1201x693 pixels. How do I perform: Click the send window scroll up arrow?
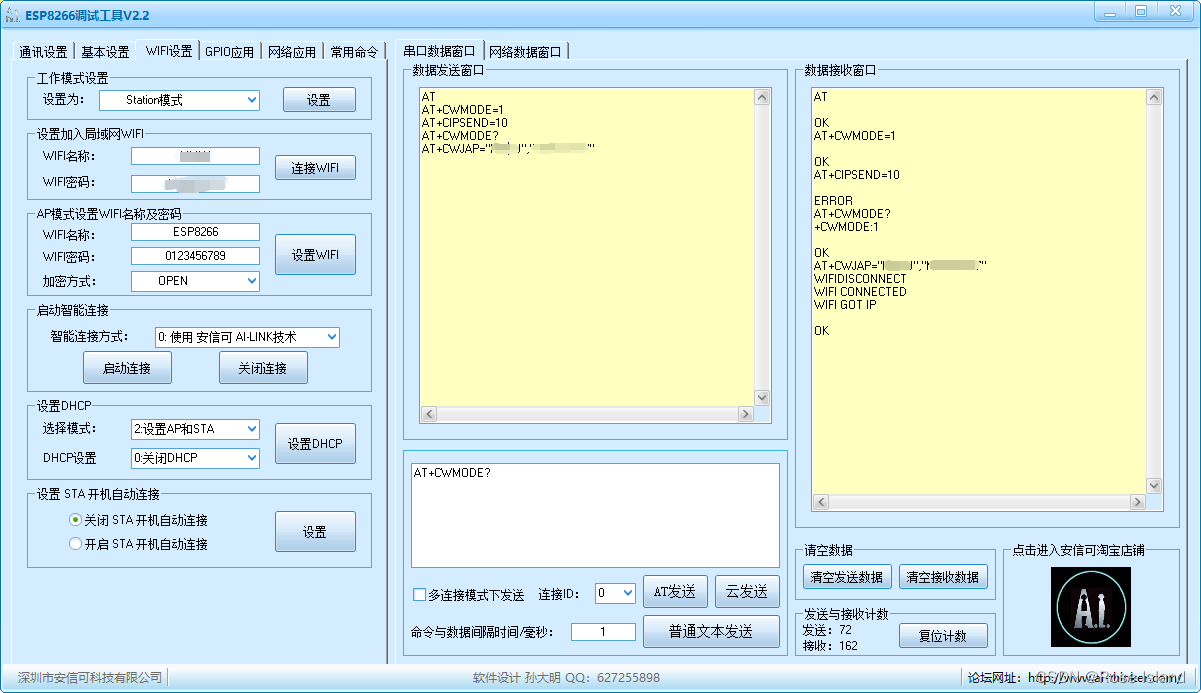pos(762,97)
